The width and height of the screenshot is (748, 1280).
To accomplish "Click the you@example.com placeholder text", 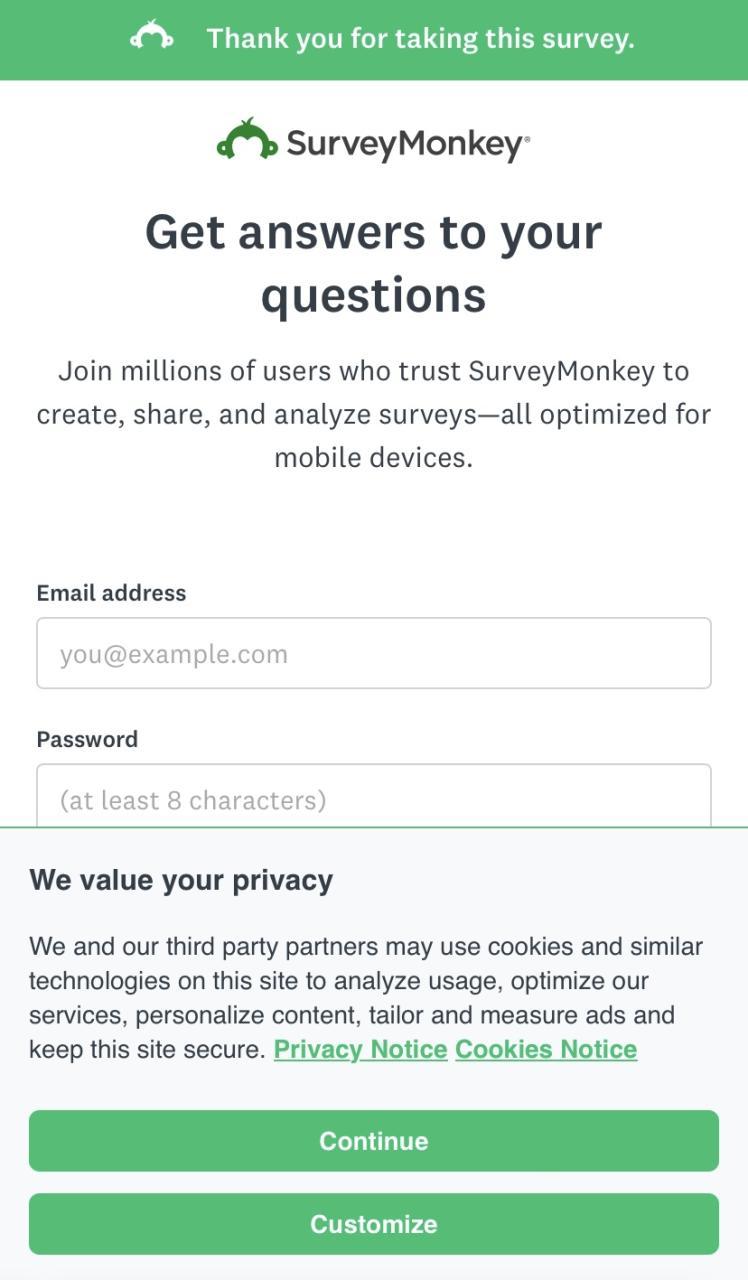I will [x=173, y=654].
